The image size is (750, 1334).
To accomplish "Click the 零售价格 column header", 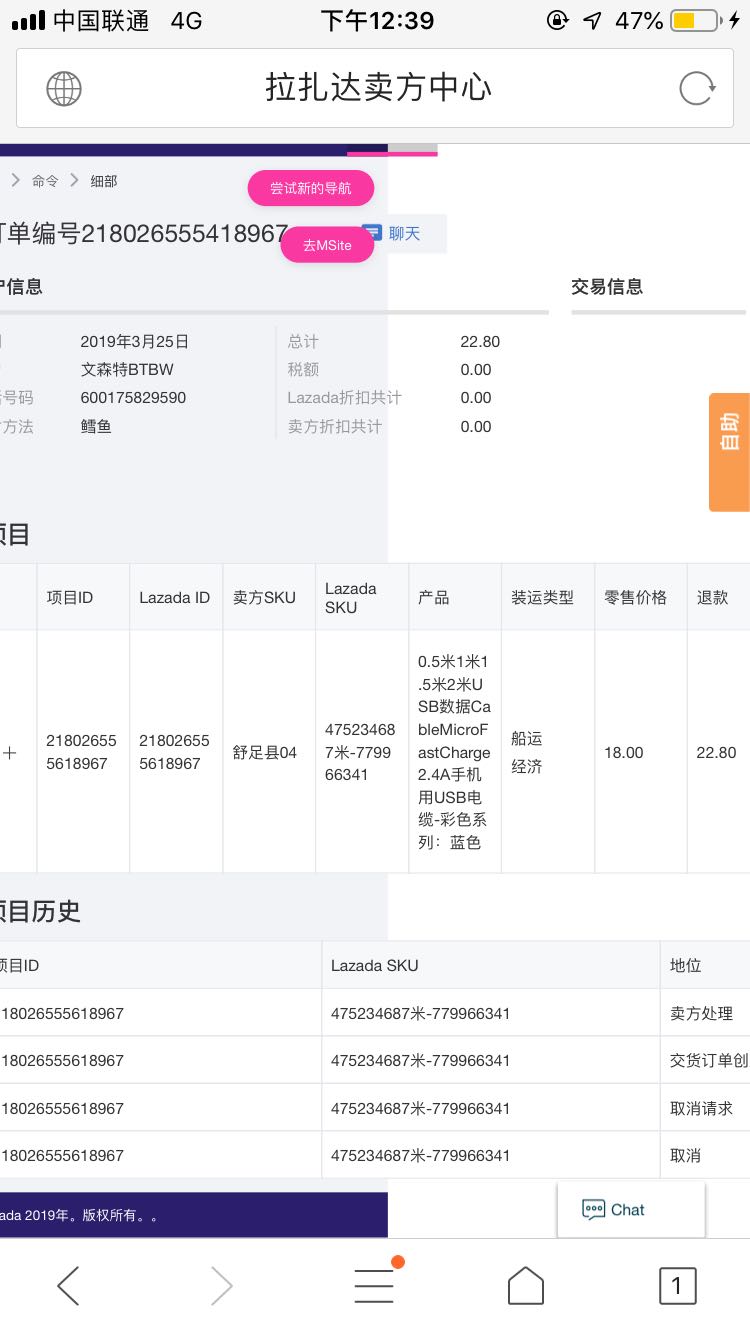I will tap(635, 597).
